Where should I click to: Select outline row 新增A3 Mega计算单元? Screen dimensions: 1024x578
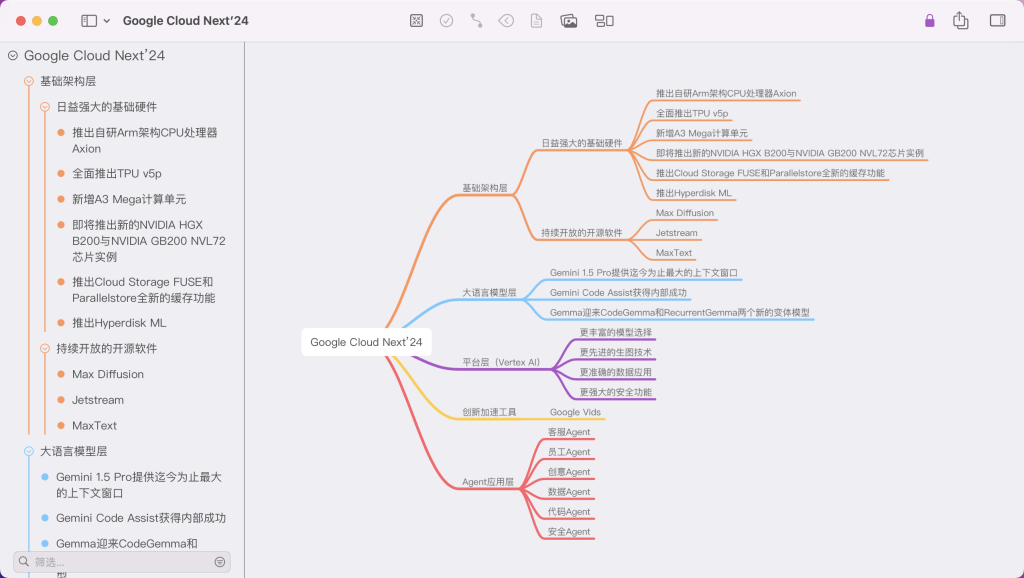click(129, 199)
